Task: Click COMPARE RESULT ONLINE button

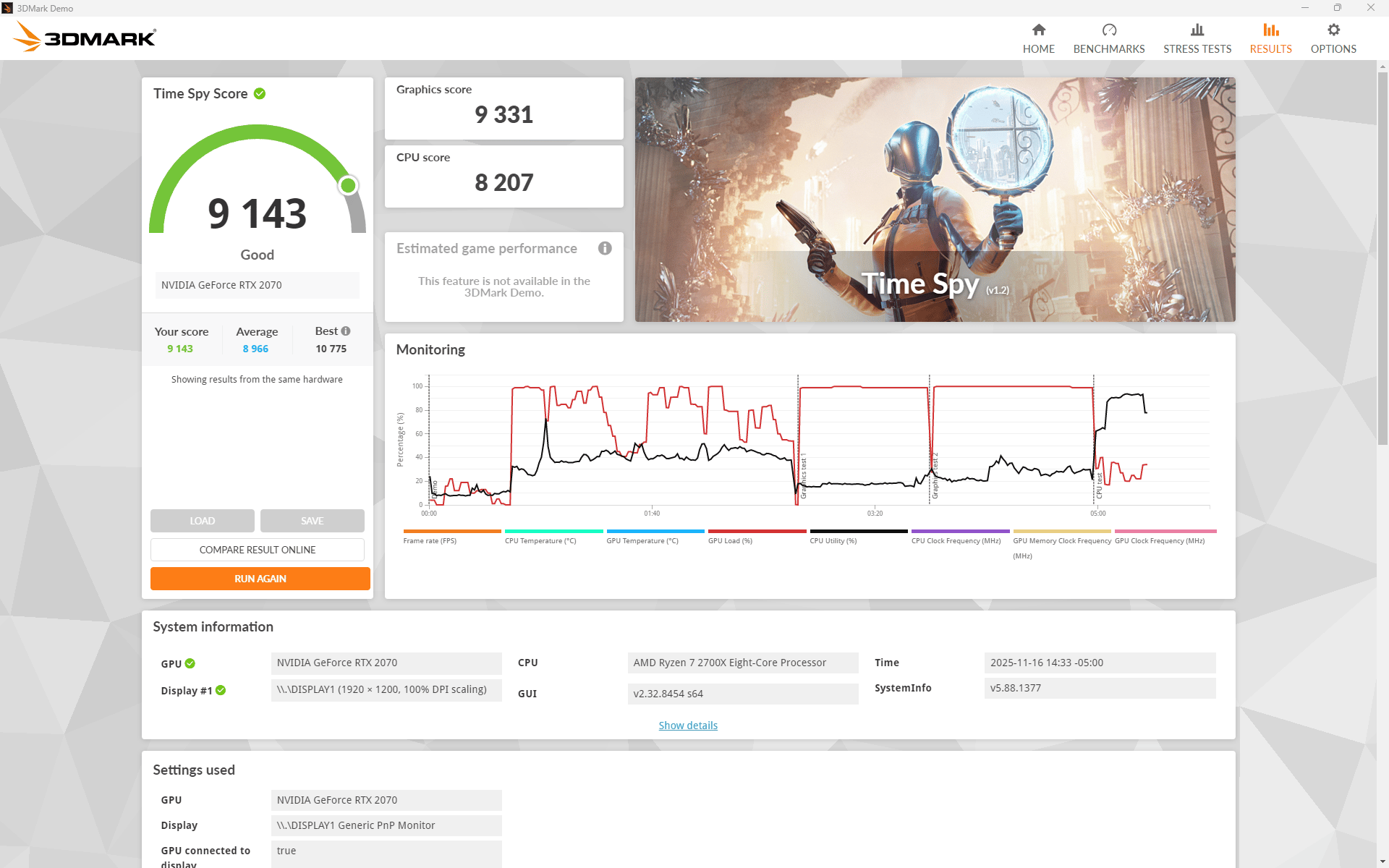Action: tap(258, 550)
